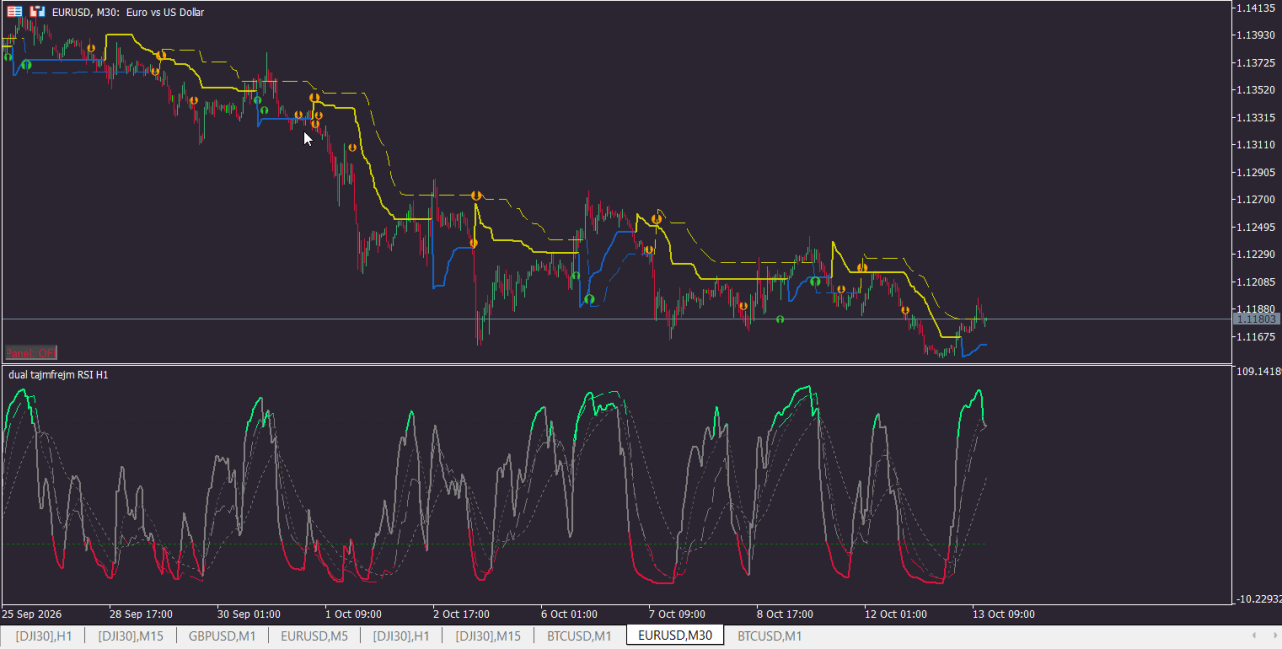The height and width of the screenshot is (649, 1282).
Task: Click the 'dual tajmfrejm RSI H1' indicator label
Action: (x=59, y=375)
